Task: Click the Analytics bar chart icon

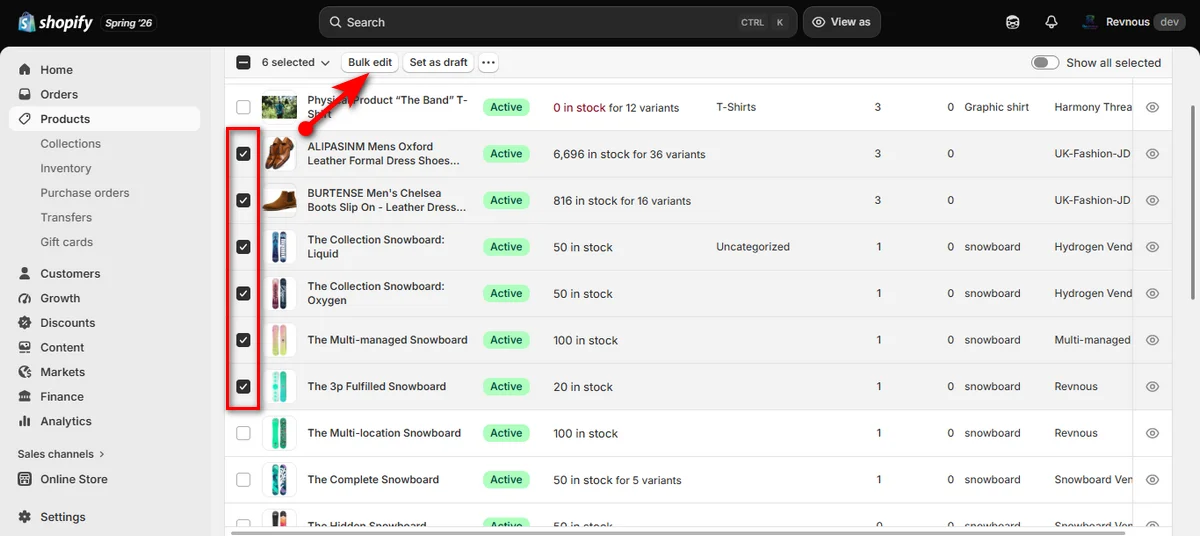Action: pyautogui.click(x=25, y=421)
